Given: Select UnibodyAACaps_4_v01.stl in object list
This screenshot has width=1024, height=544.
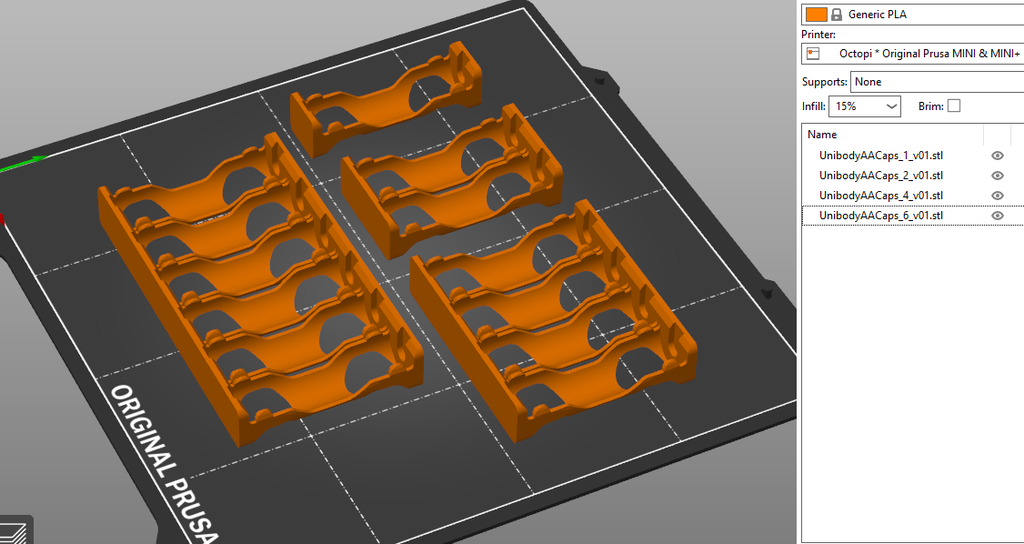Looking at the screenshot, I should (x=881, y=195).
